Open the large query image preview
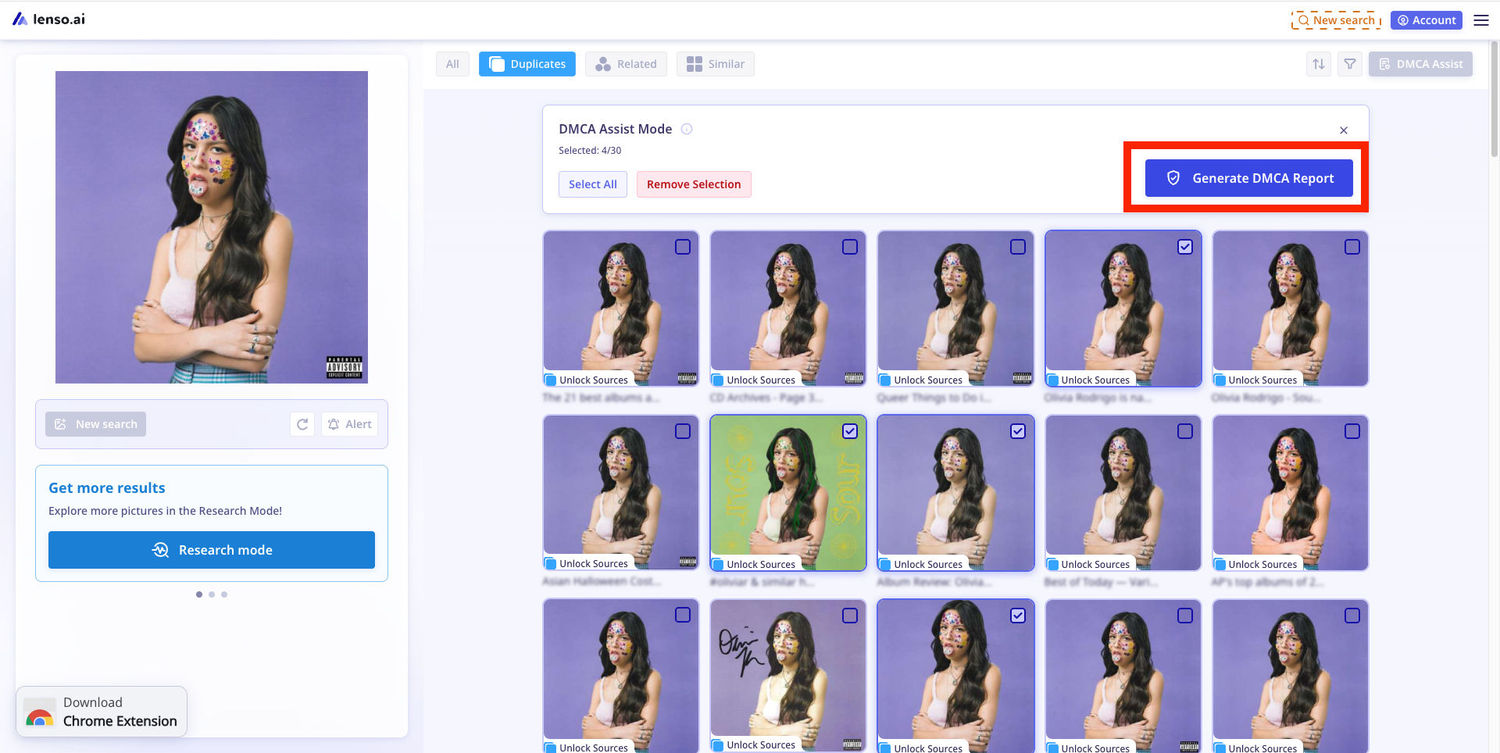1500x753 pixels. pyautogui.click(x=212, y=227)
